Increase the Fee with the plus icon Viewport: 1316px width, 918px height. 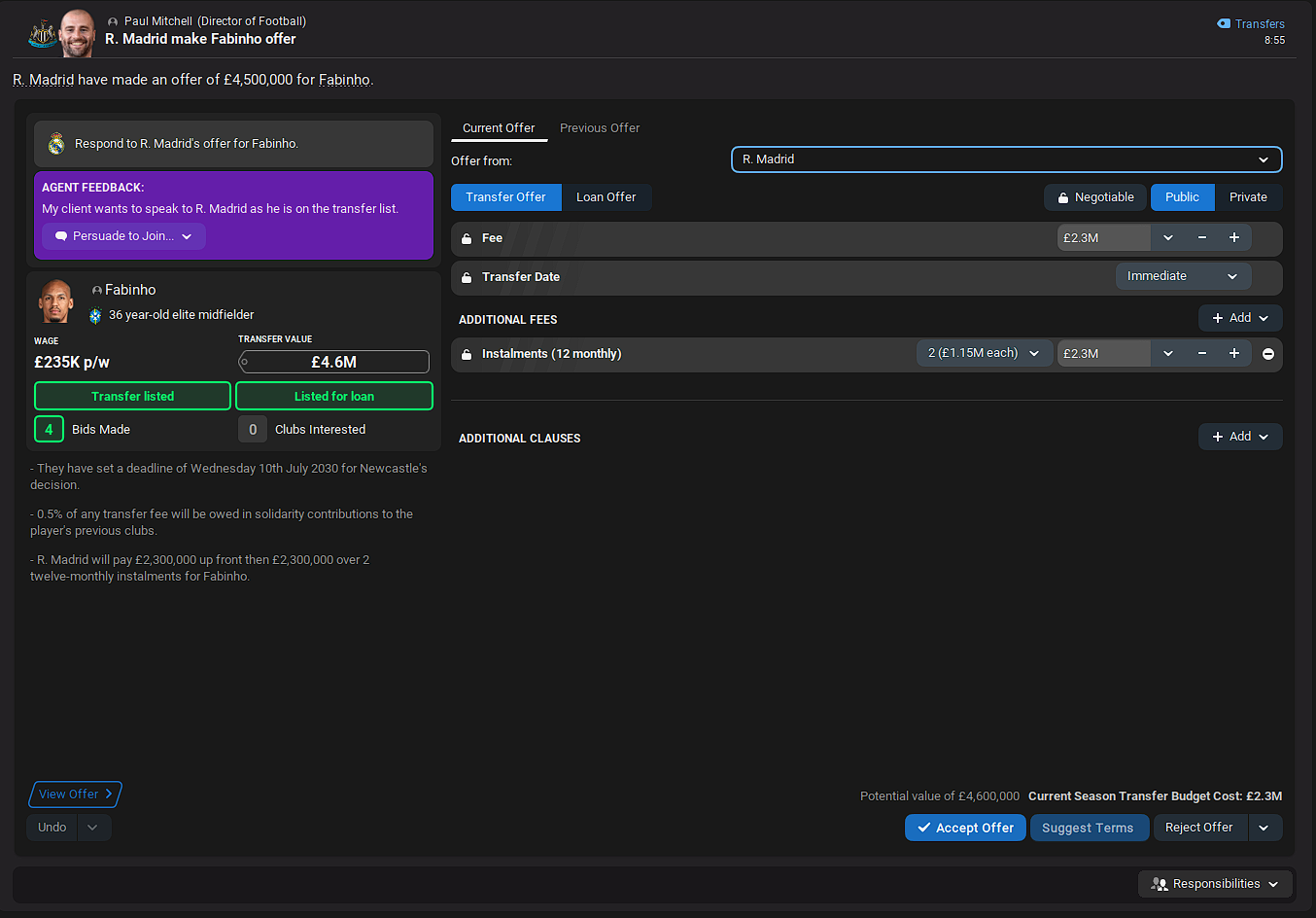pyautogui.click(x=1234, y=238)
